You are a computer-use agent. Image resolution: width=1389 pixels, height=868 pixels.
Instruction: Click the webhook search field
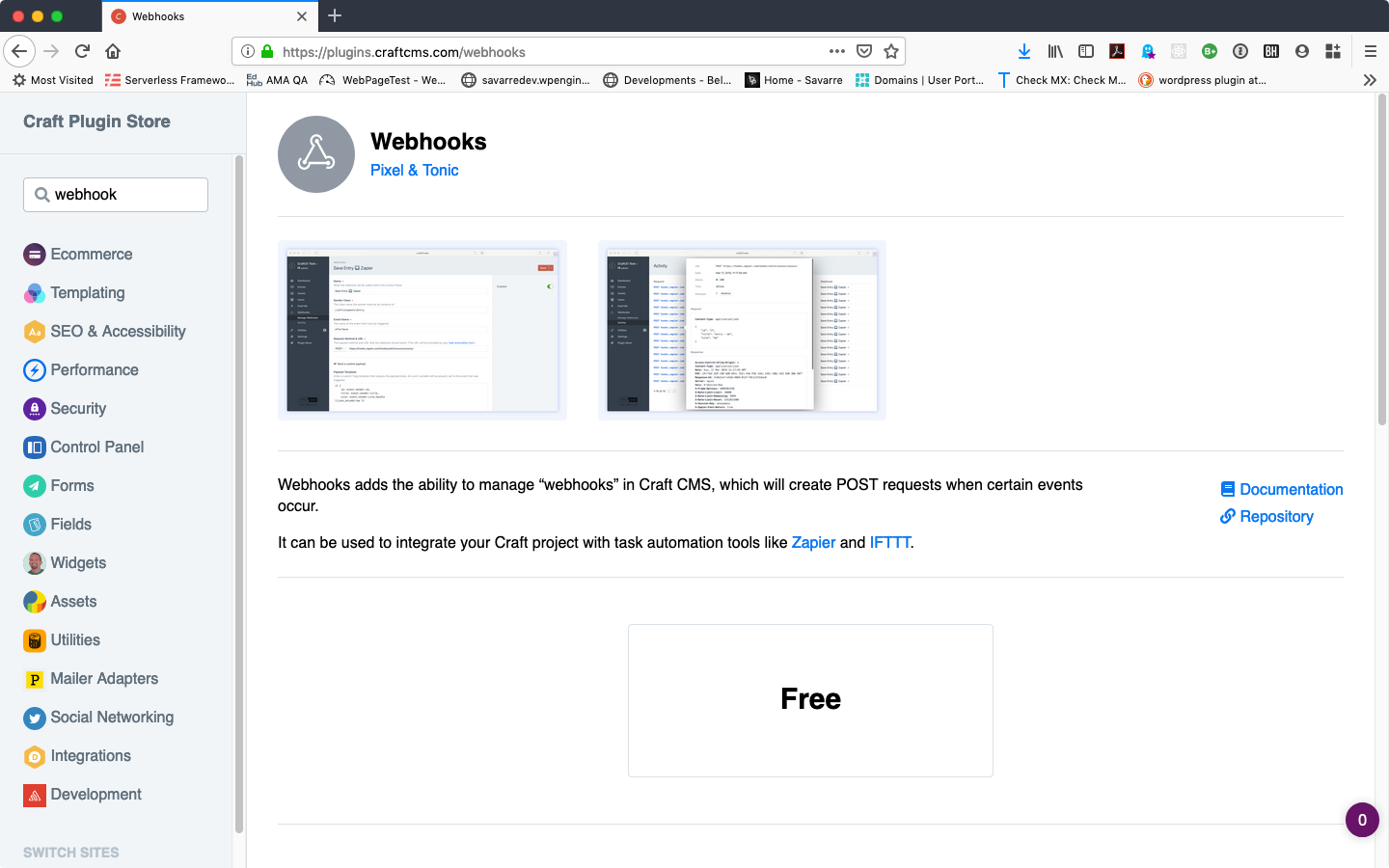pos(116,195)
